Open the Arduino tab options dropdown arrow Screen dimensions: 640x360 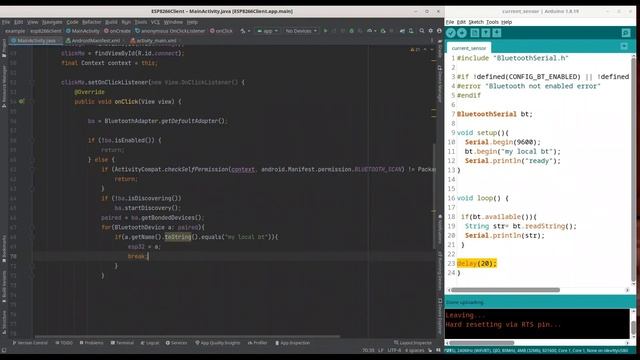[624, 47]
